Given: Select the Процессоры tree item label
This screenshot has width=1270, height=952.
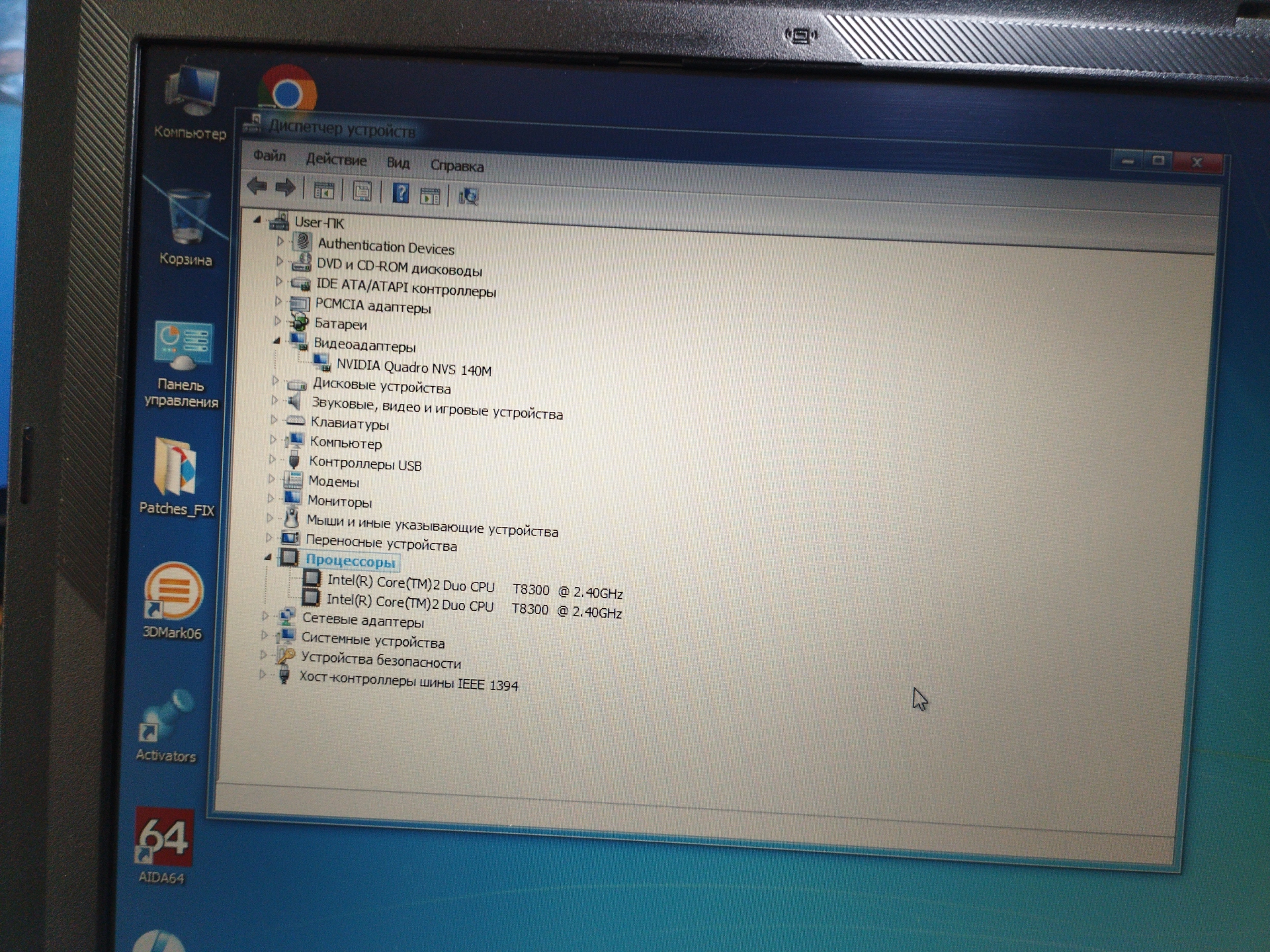Looking at the screenshot, I should [x=351, y=561].
